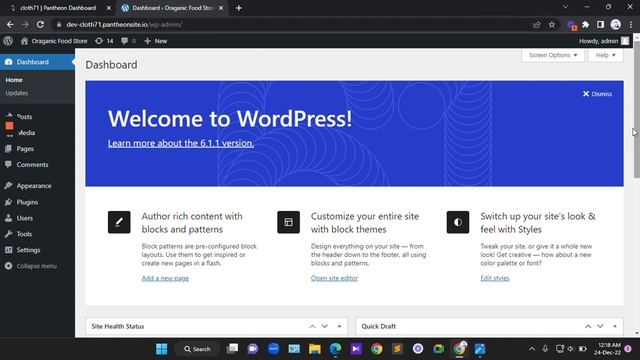
Task: Focus the address bar URL
Action: [x=124, y=24]
